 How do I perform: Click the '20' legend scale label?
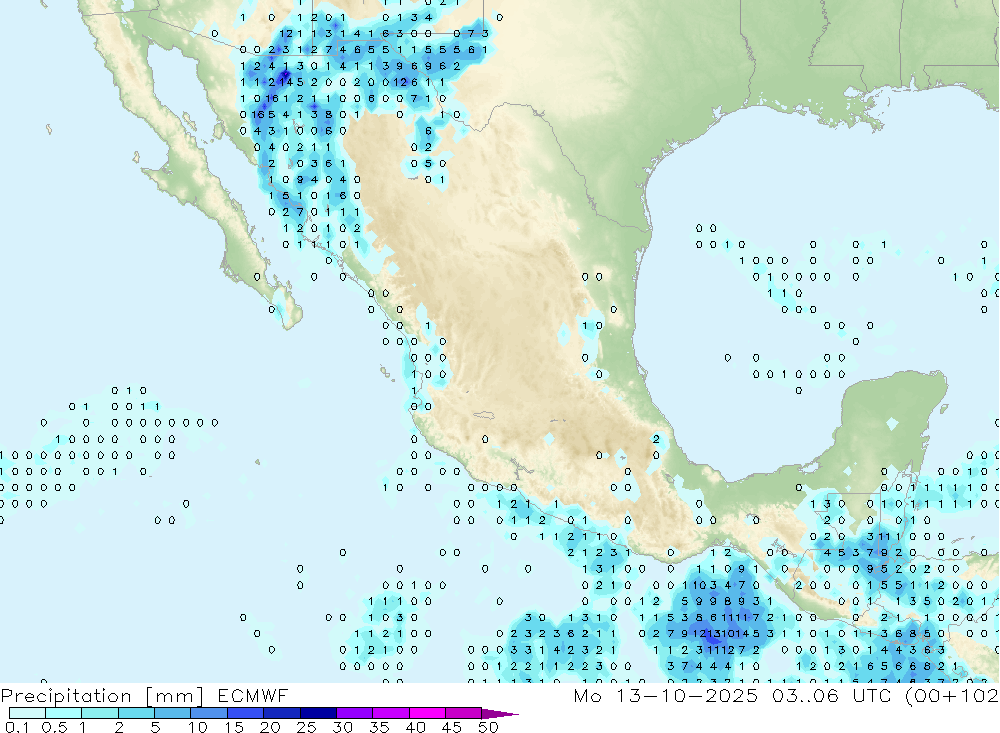click(270, 727)
